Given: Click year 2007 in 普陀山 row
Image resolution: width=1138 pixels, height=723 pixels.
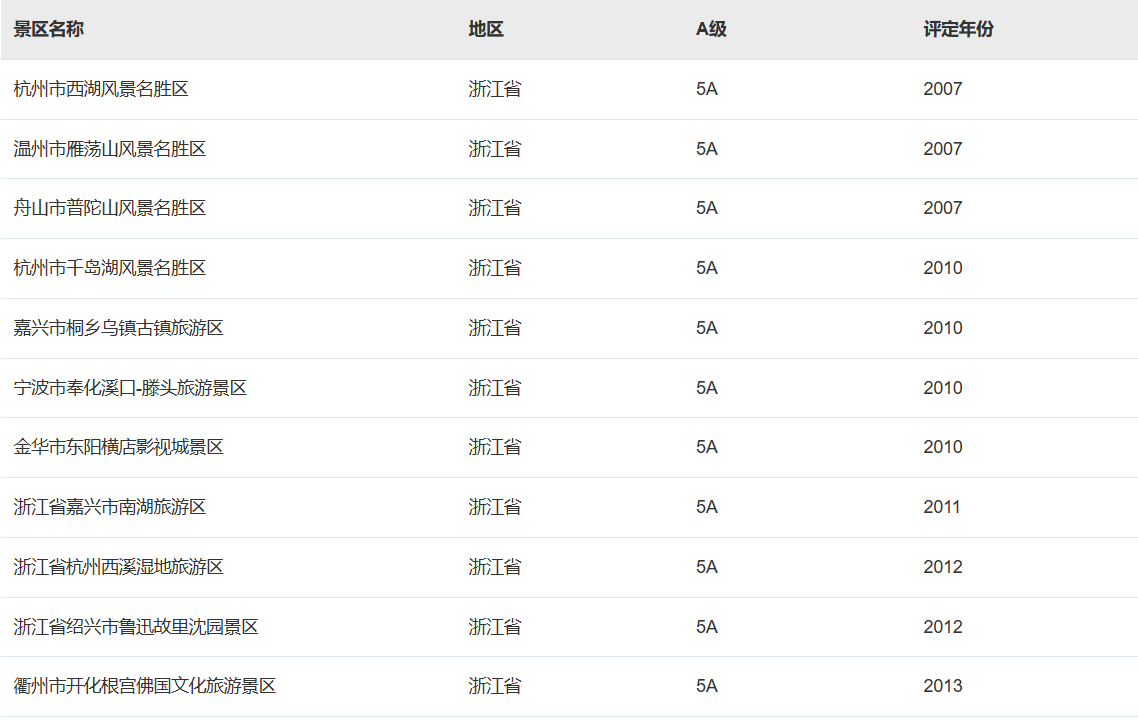Looking at the screenshot, I should click(943, 208).
